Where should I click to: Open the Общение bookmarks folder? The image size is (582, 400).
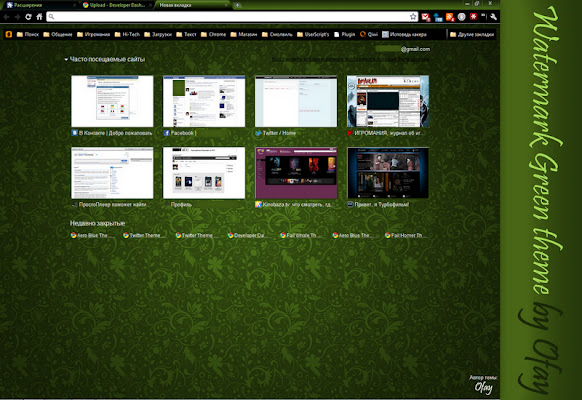point(58,35)
